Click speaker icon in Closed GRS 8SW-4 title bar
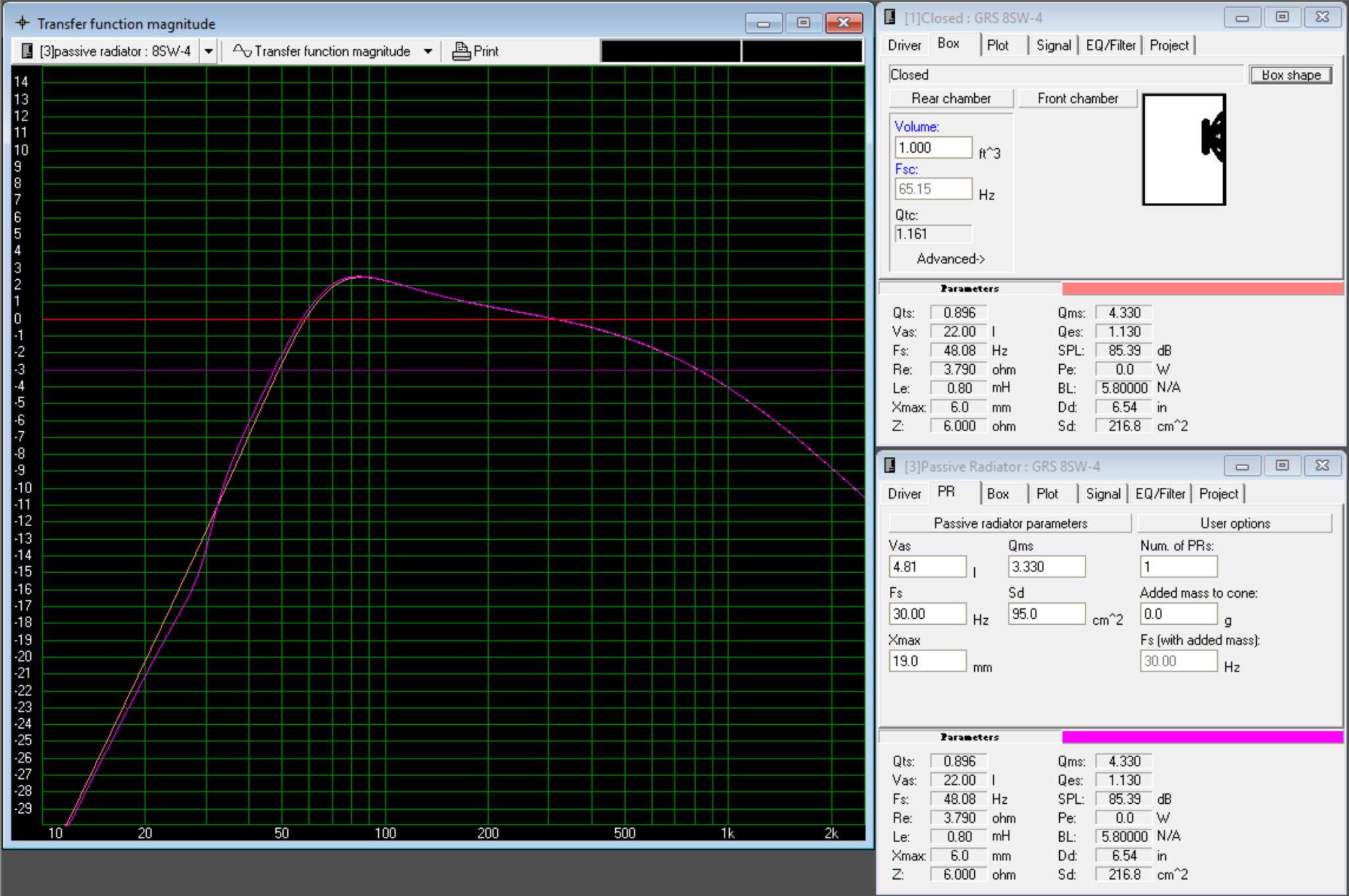Screen dimensions: 1349x896 click(x=889, y=17)
